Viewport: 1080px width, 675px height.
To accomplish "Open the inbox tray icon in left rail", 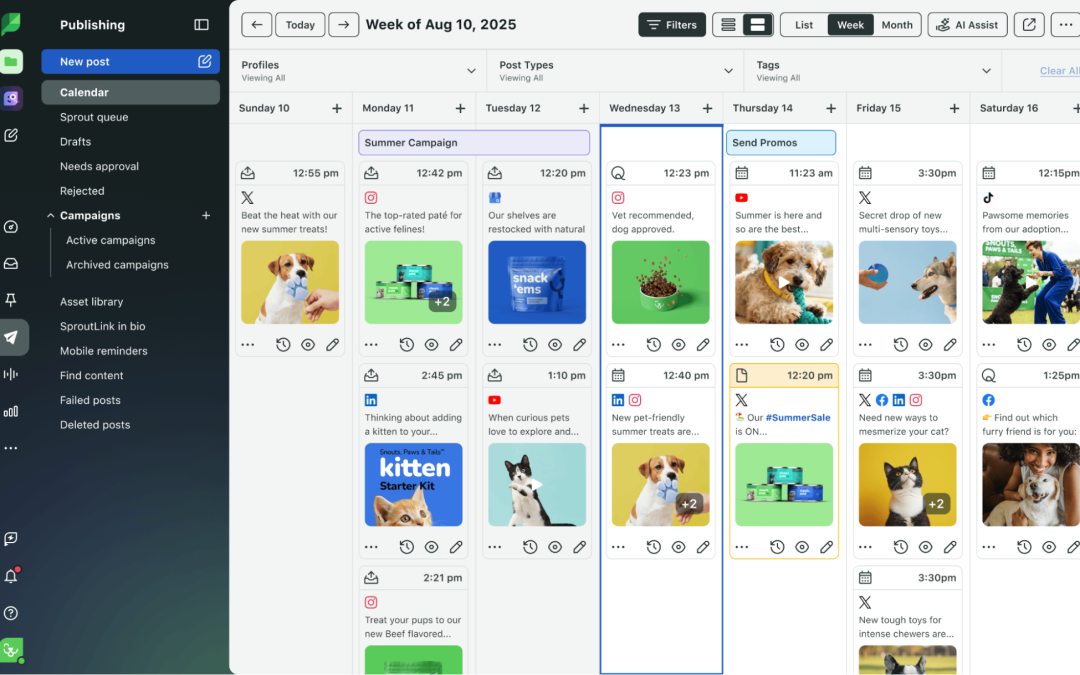I will 11,264.
